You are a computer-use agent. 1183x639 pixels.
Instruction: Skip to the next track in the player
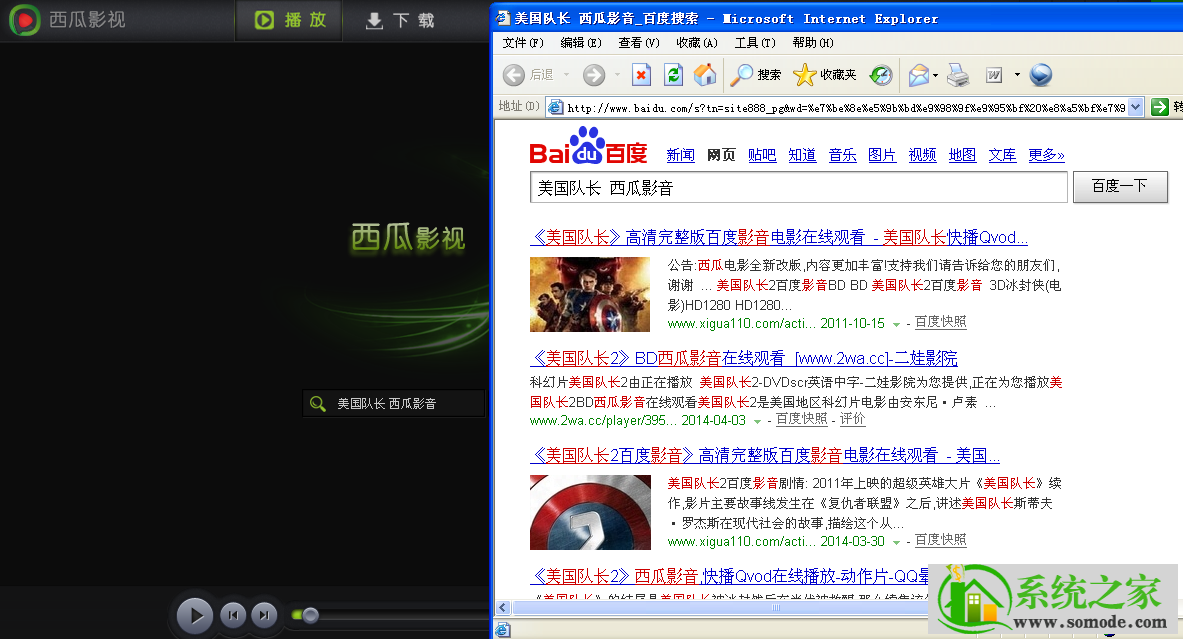(x=264, y=615)
